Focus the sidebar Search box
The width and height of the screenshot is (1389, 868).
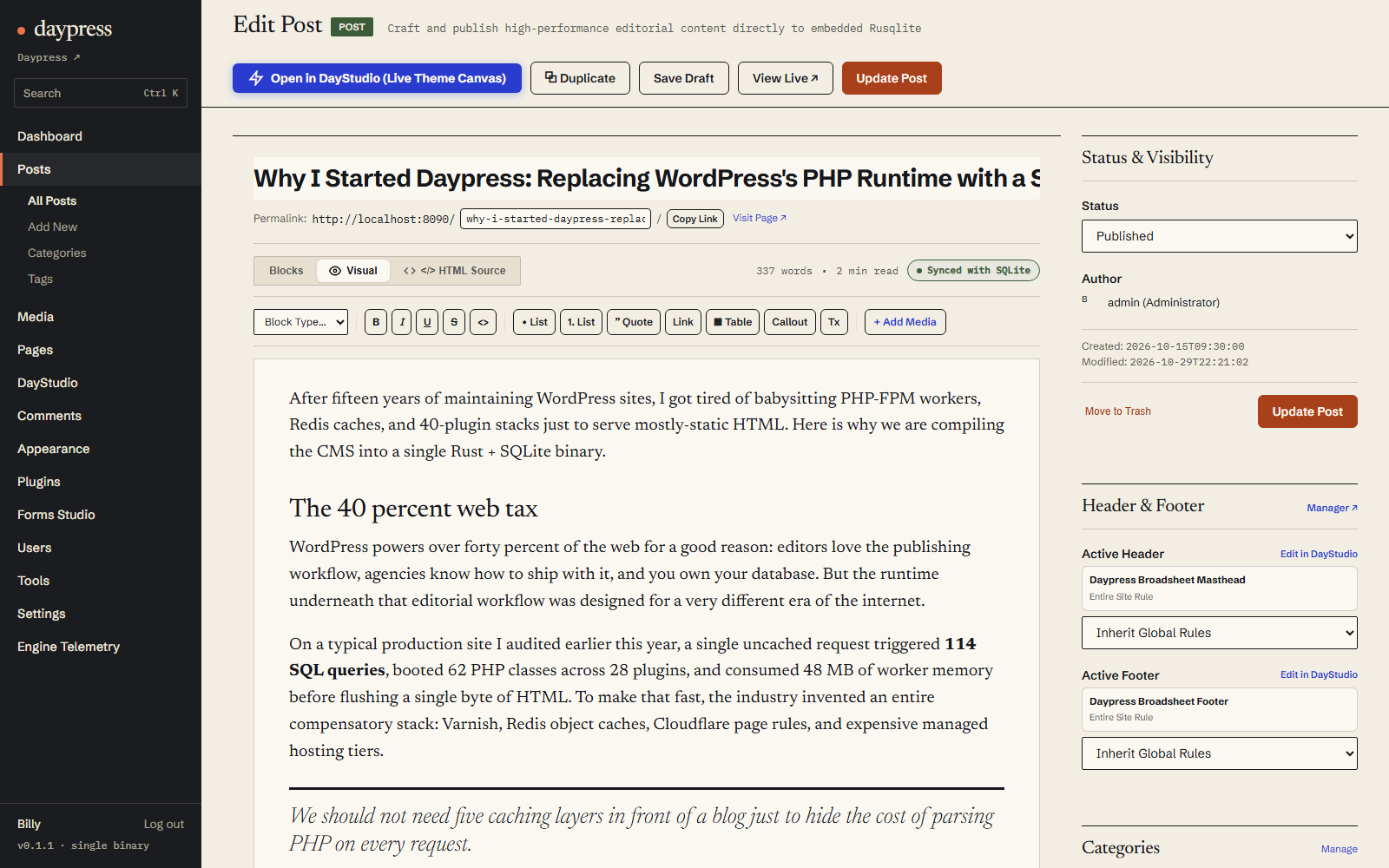coord(101,93)
